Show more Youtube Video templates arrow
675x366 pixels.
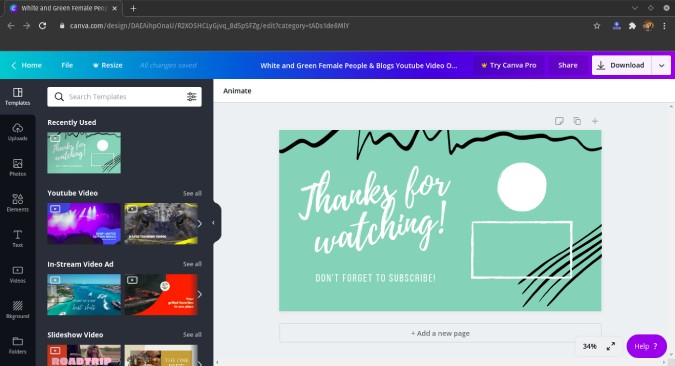(199, 223)
